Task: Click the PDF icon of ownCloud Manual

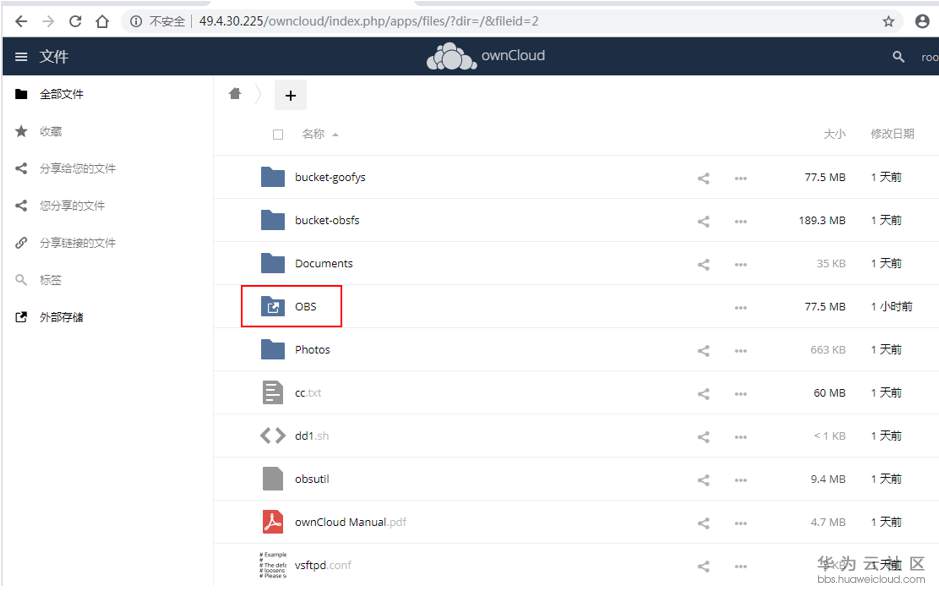Action: (273, 522)
